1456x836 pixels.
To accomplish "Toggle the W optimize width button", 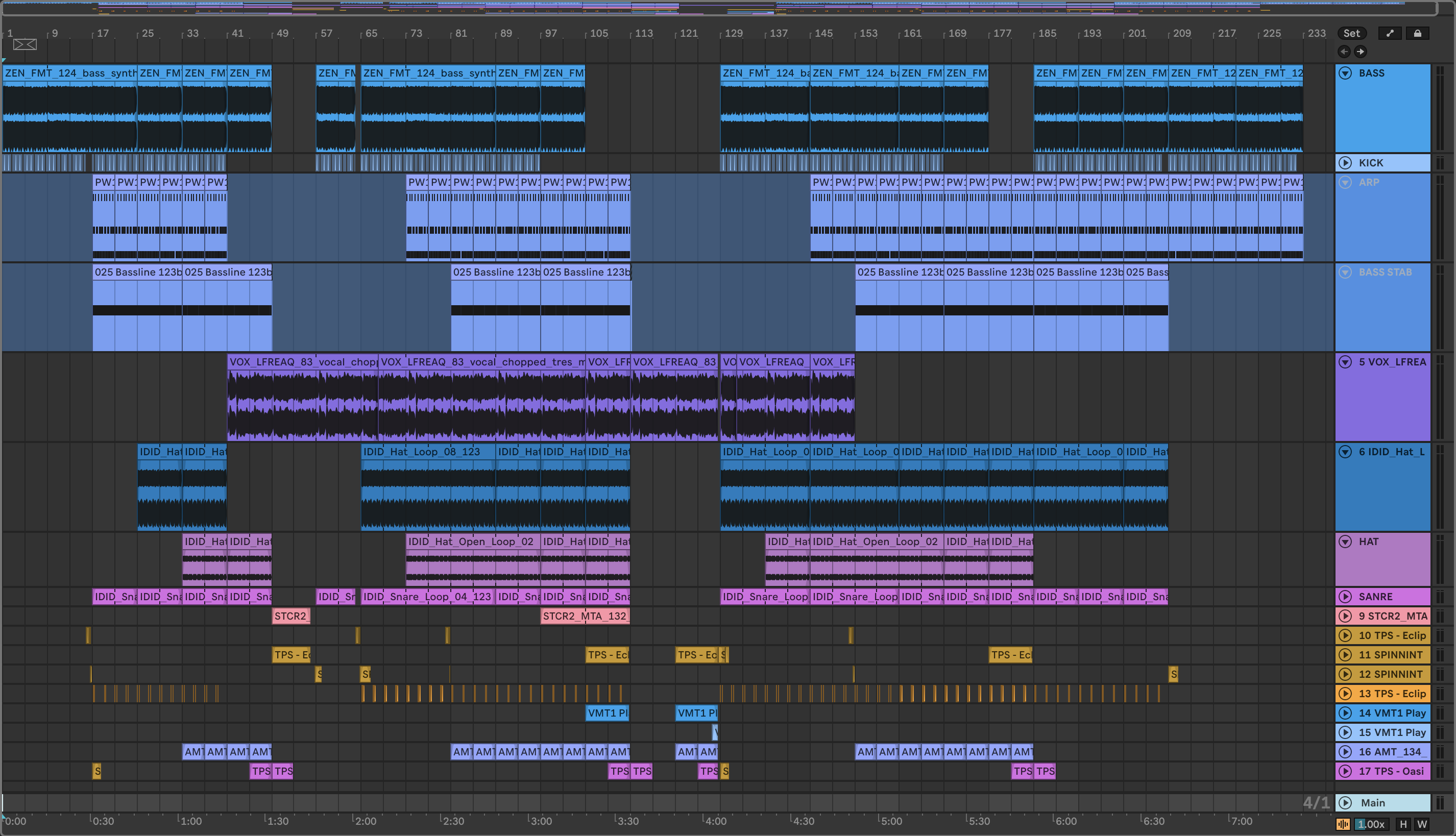I will pos(1421,825).
